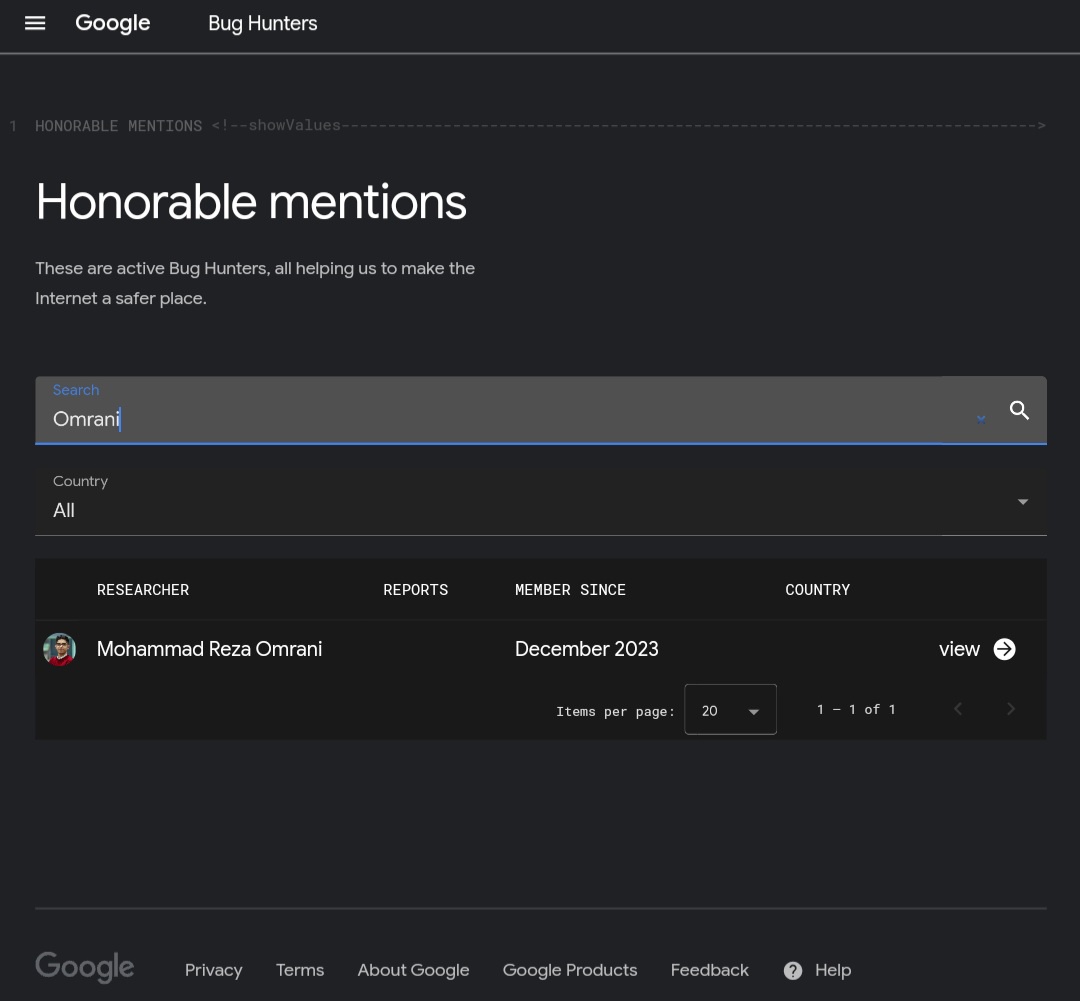Go to previous page chevron
This screenshot has height=1001, width=1080.
pos(957,709)
